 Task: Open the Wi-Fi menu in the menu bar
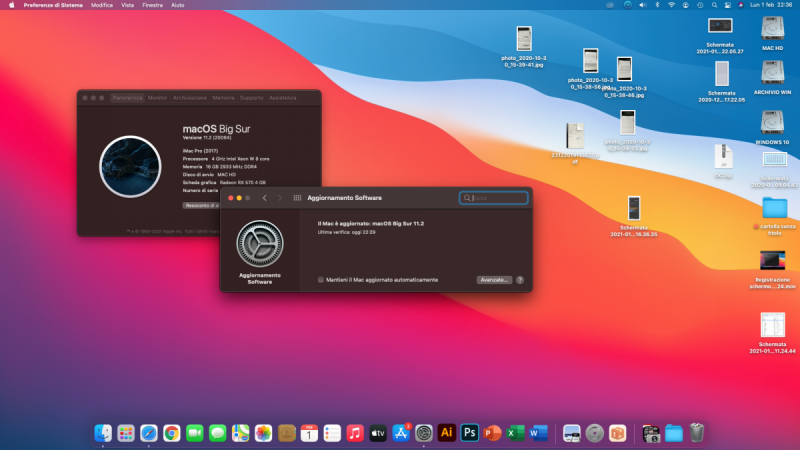[670, 5]
